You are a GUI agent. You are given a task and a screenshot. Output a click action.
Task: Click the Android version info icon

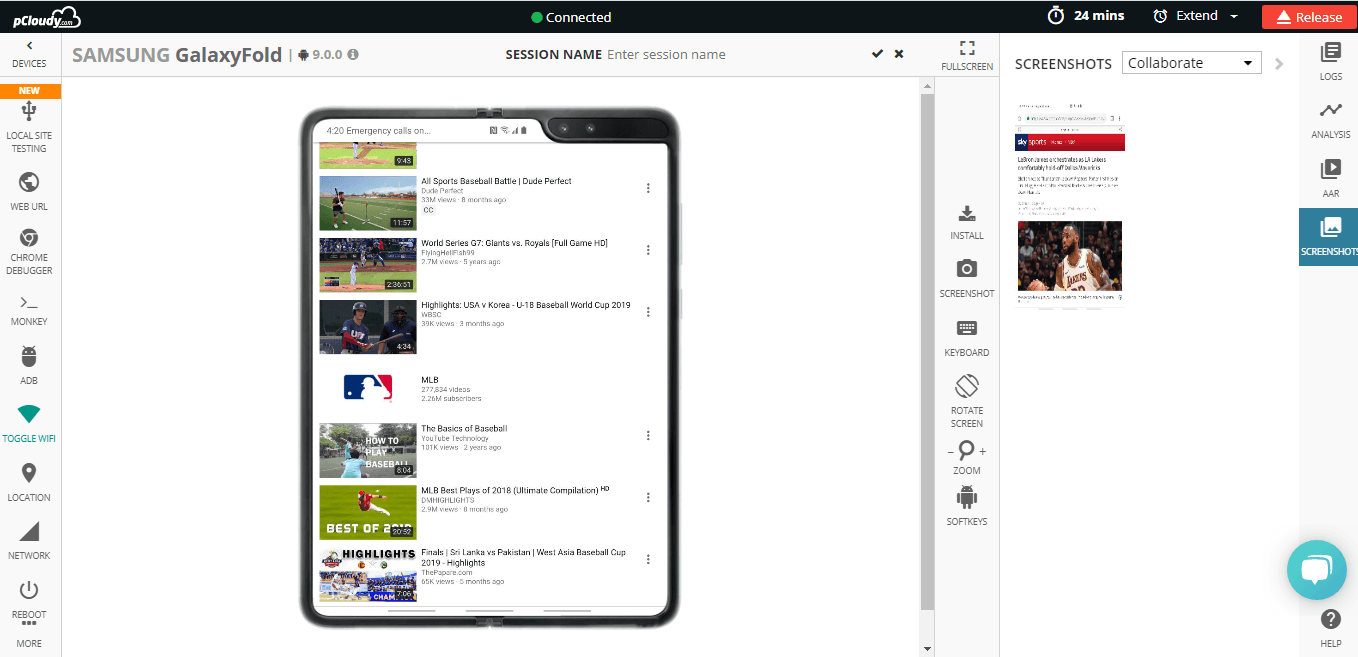tap(353, 55)
